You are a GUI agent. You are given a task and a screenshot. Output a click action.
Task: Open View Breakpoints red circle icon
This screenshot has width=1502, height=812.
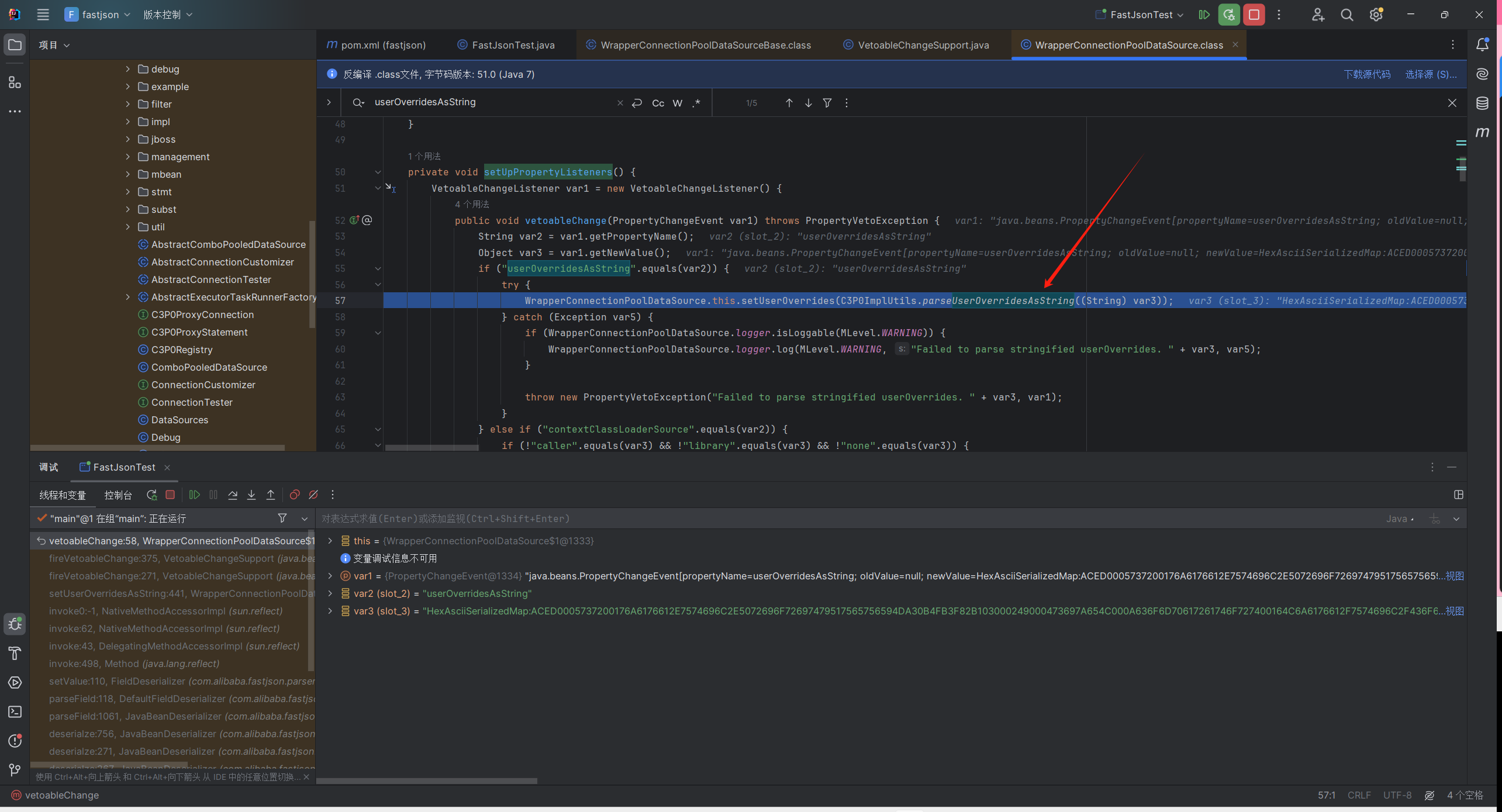point(295,495)
